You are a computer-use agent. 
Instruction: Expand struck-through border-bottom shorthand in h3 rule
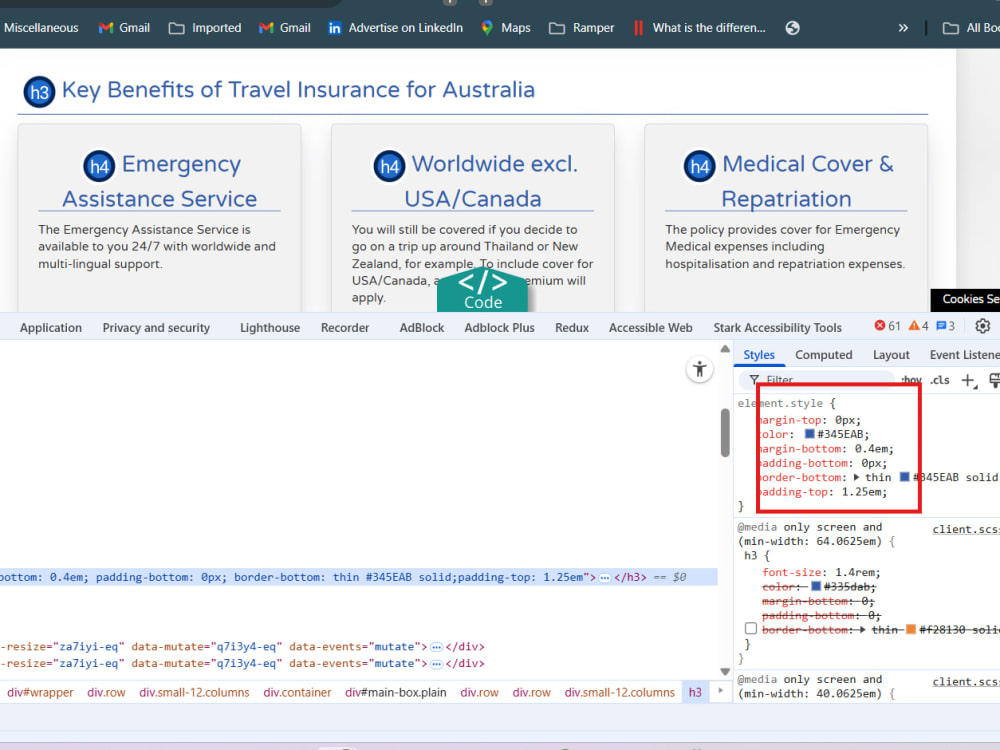click(862, 629)
